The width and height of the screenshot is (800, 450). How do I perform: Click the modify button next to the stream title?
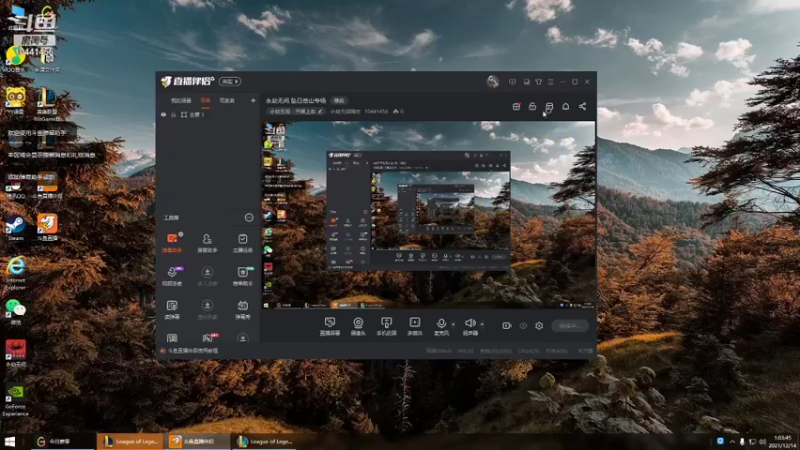[x=339, y=101]
